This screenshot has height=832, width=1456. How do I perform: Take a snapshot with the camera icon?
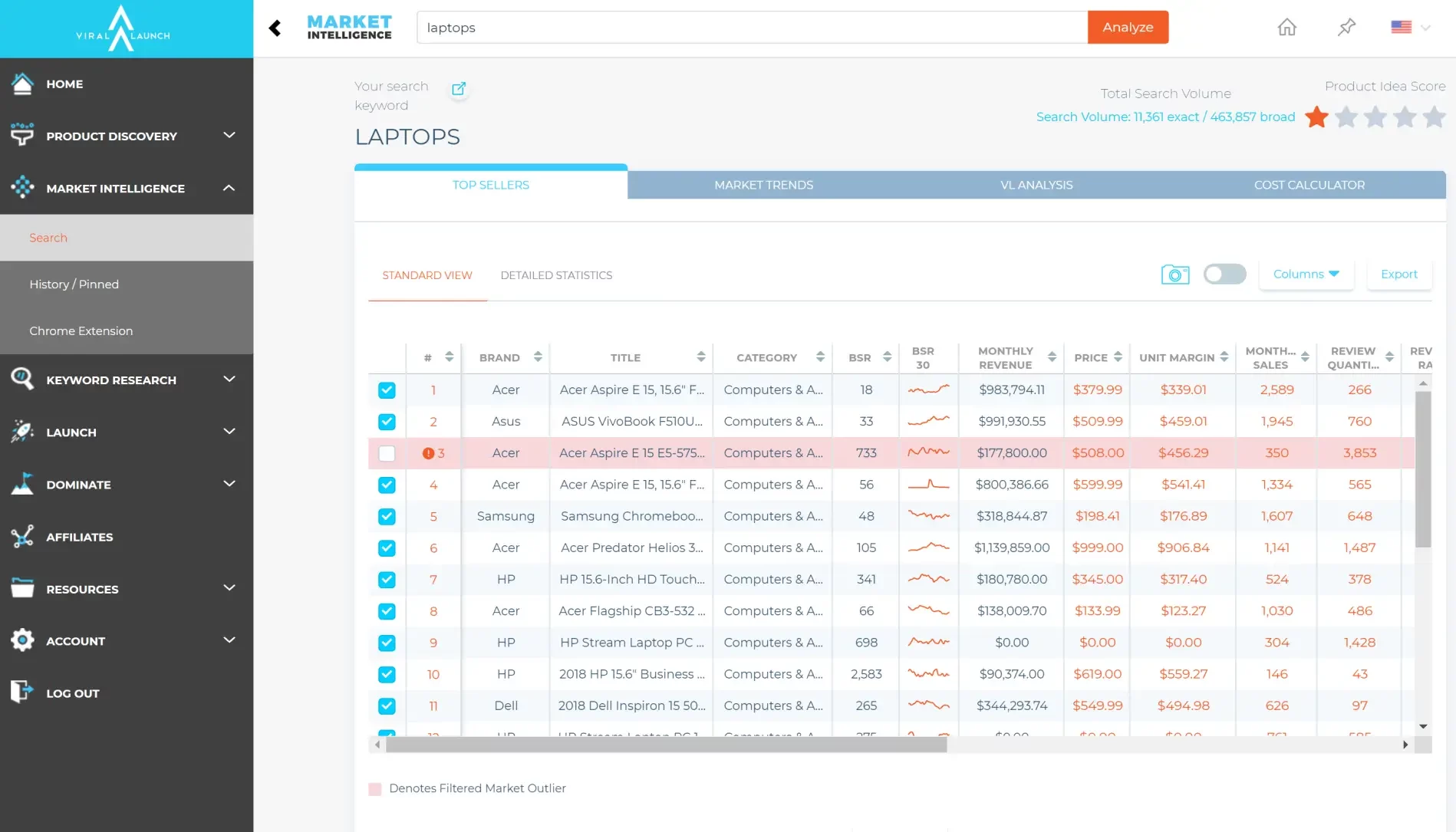pos(1174,274)
